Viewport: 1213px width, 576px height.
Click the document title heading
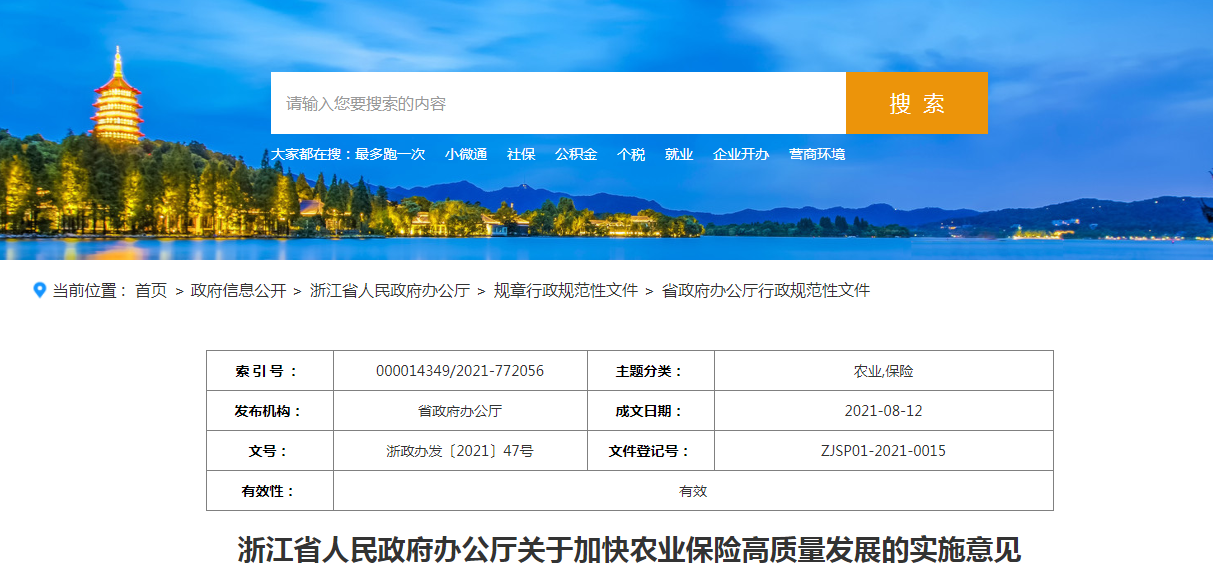coord(629,550)
